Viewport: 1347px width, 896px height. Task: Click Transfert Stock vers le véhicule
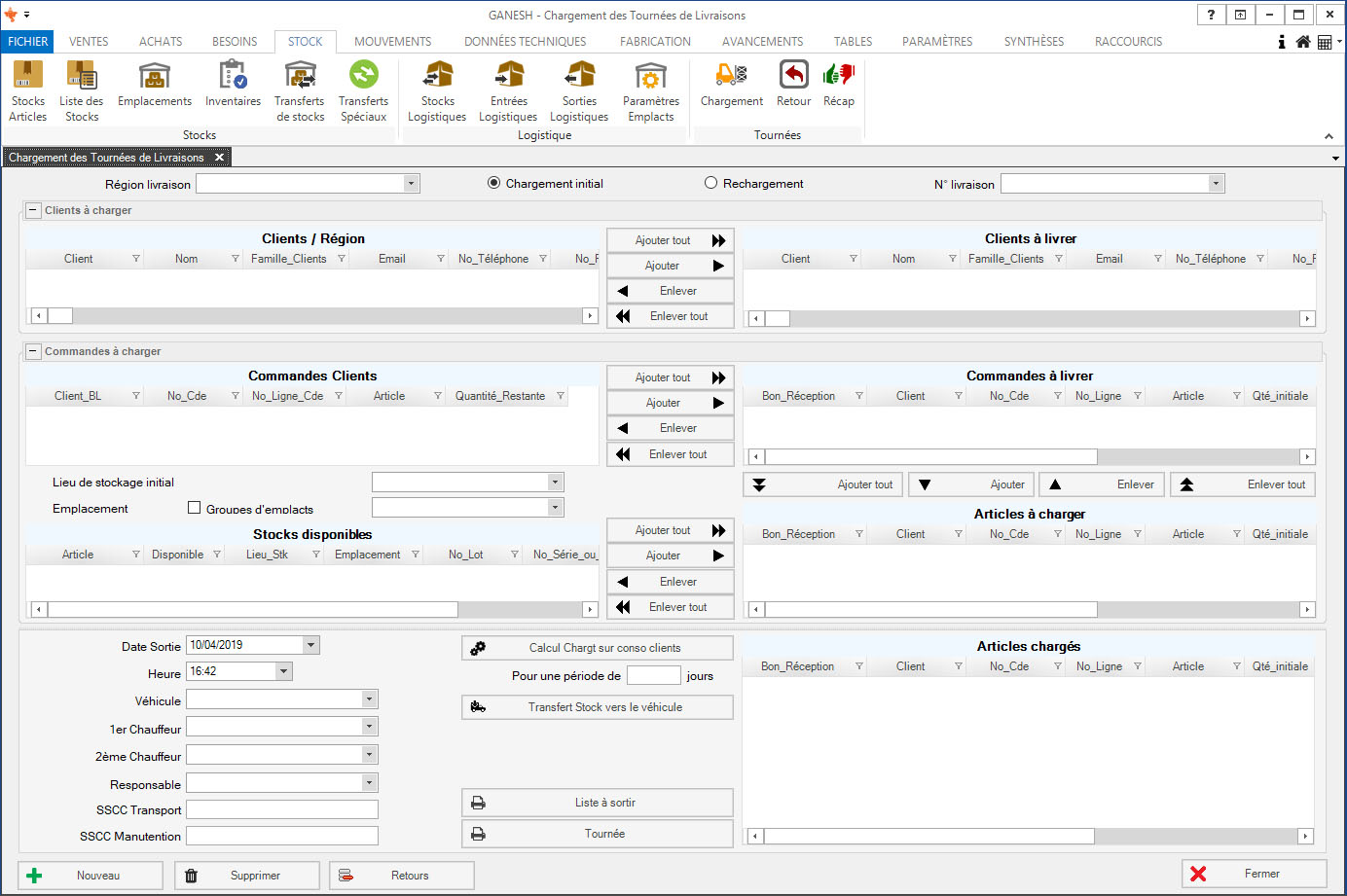point(598,707)
